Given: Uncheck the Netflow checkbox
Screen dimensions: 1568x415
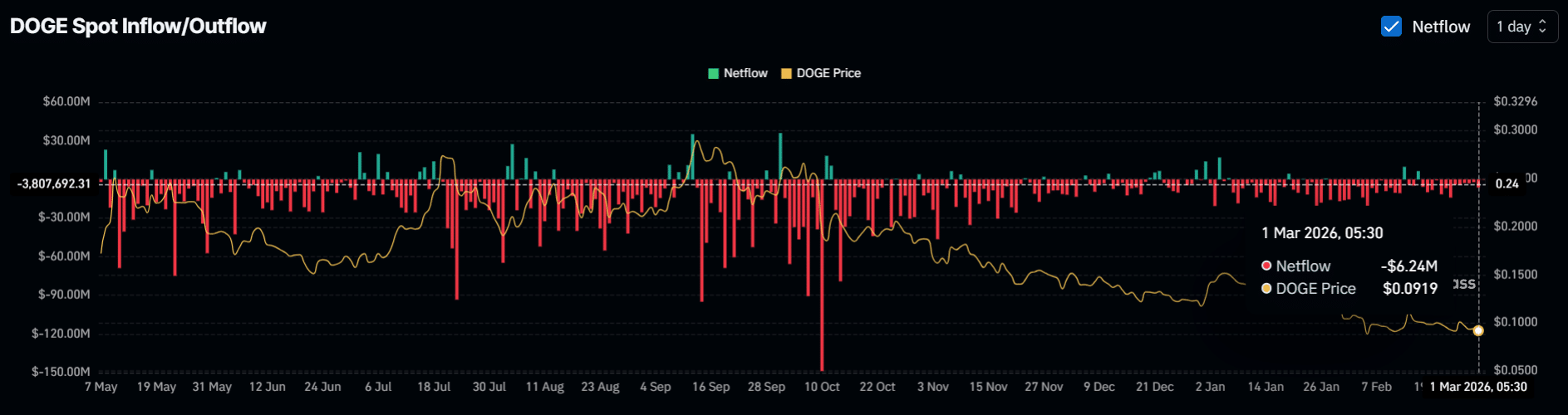Looking at the screenshot, I should [1391, 27].
